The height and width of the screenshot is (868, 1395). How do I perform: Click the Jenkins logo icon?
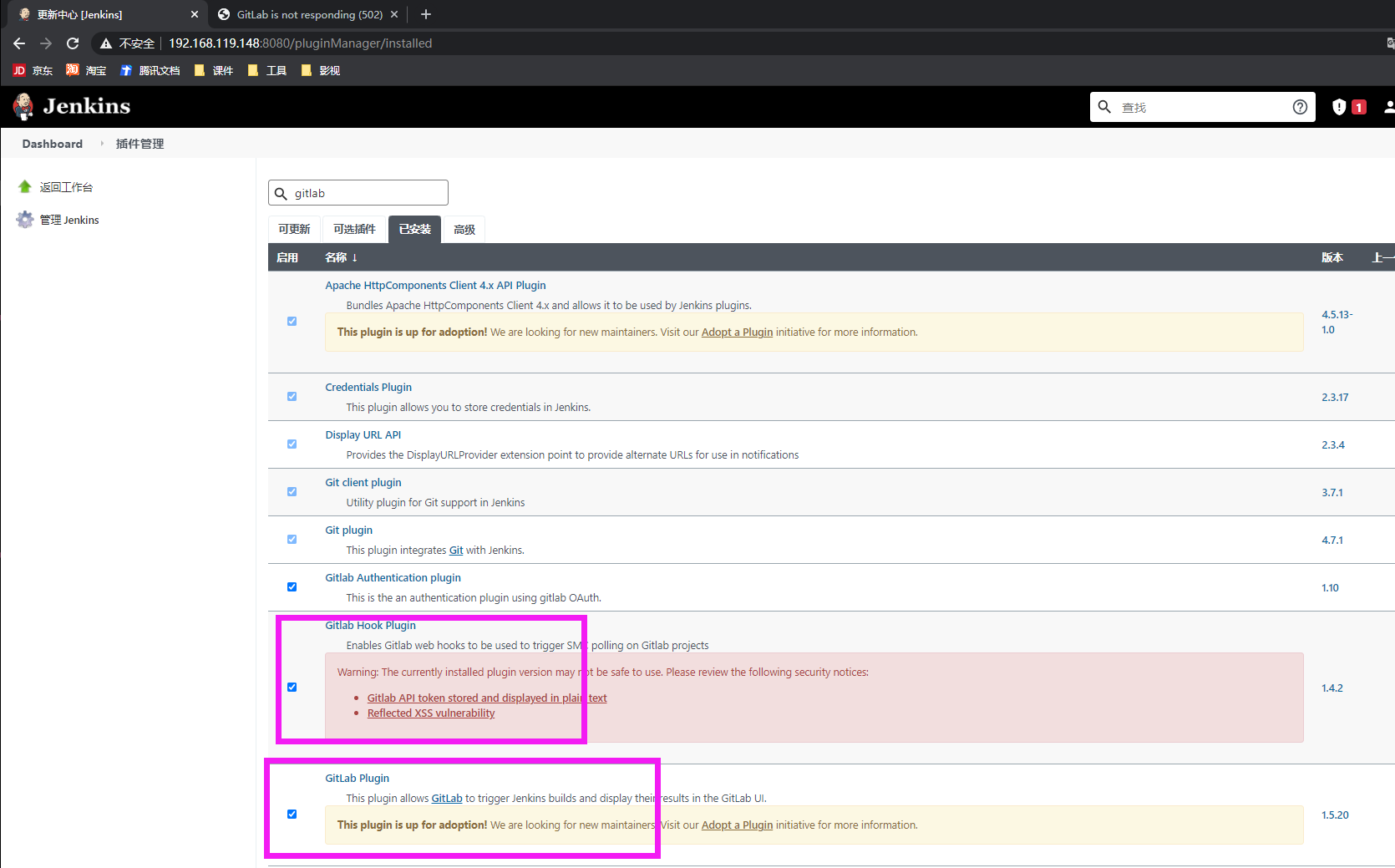tap(23, 106)
